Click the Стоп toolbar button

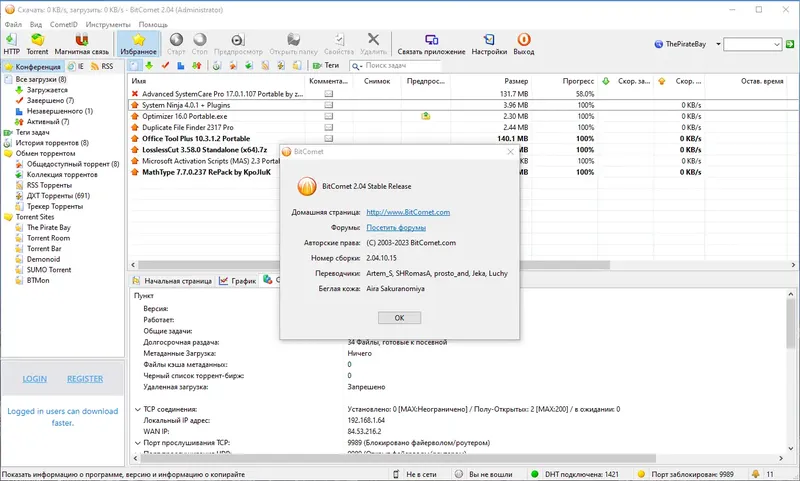click(x=199, y=44)
